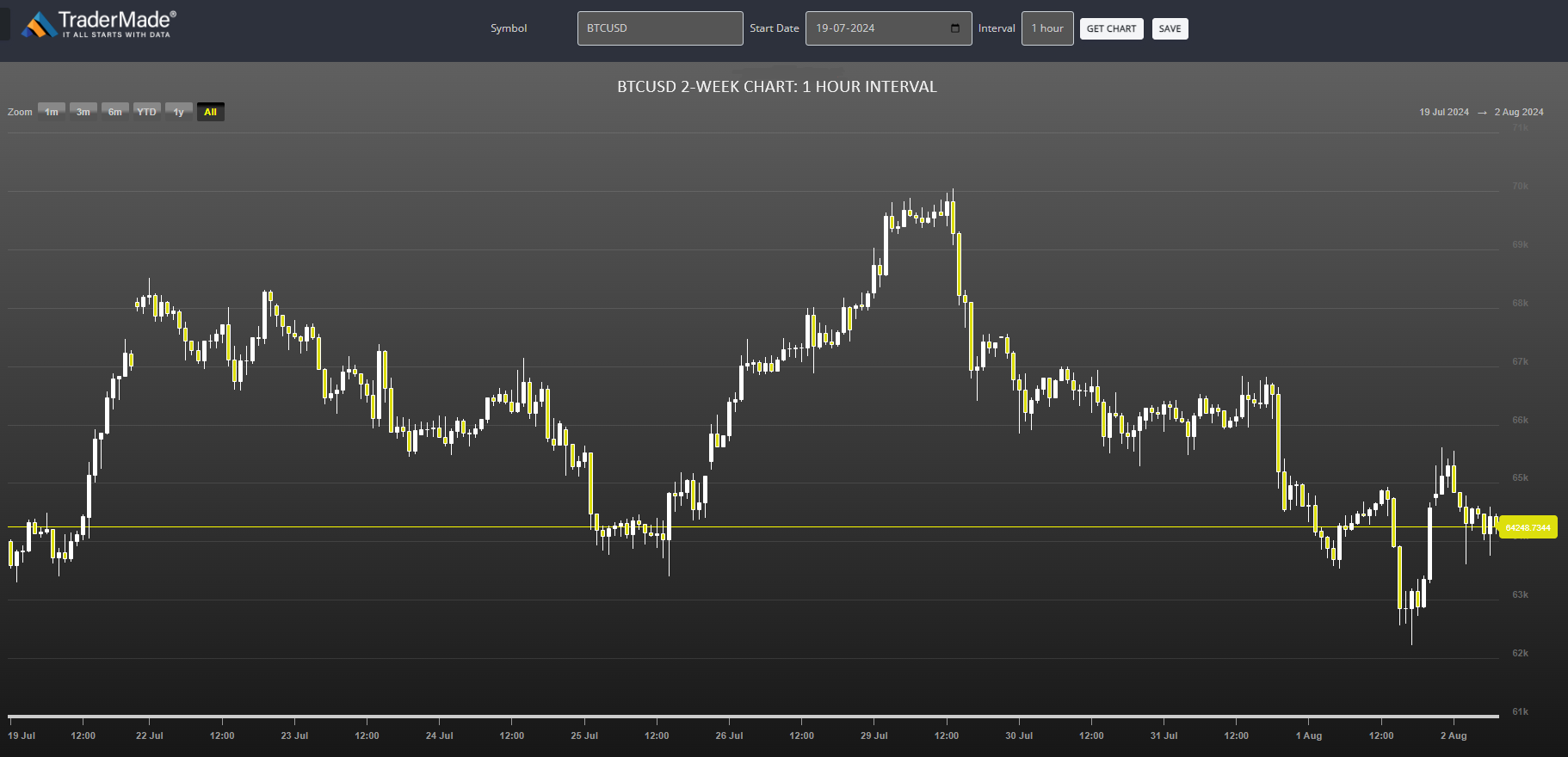Screen dimensions: 1568x757
Task: Open the Interval dropdown showing 1 hour
Action: (1047, 28)
